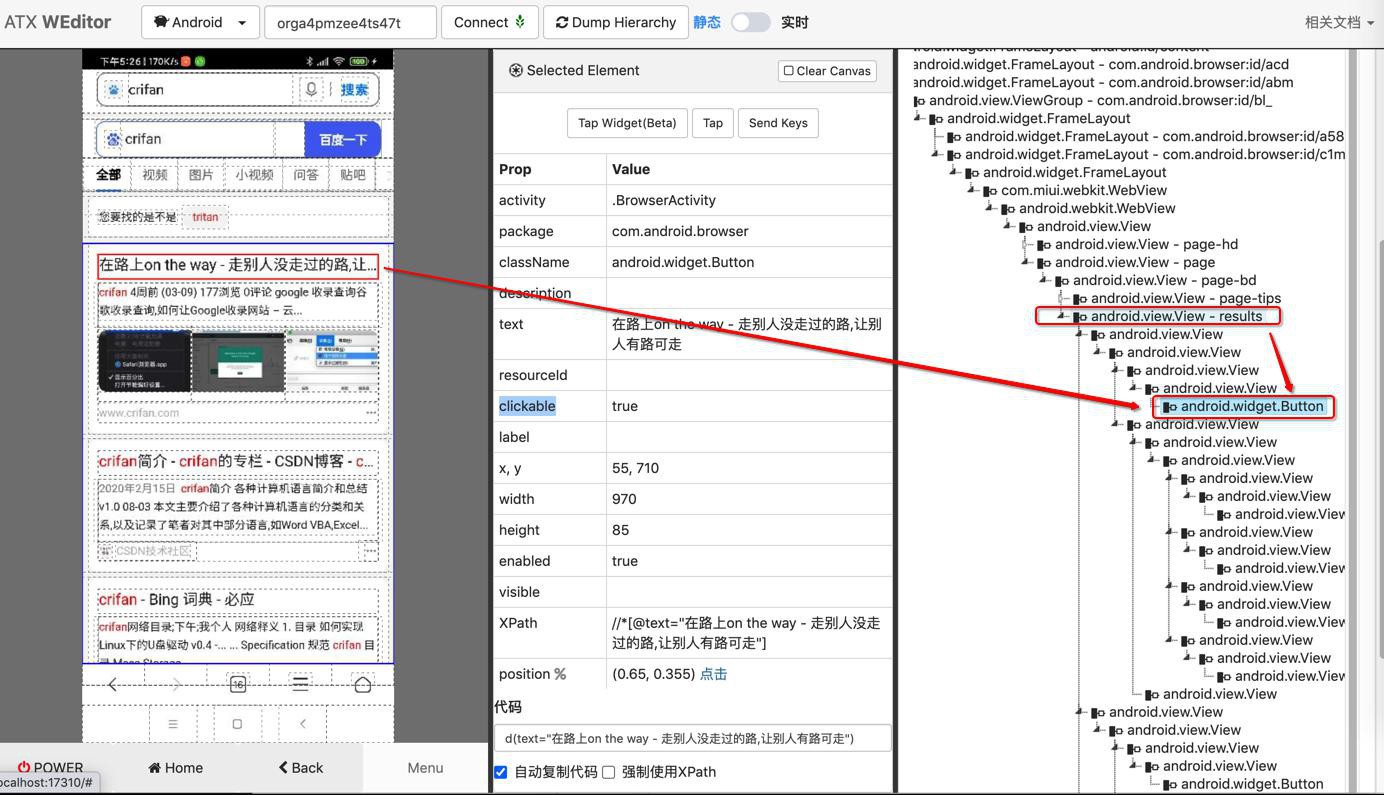Select the 贴吧 tab on phone screen

tap(353, 175)
